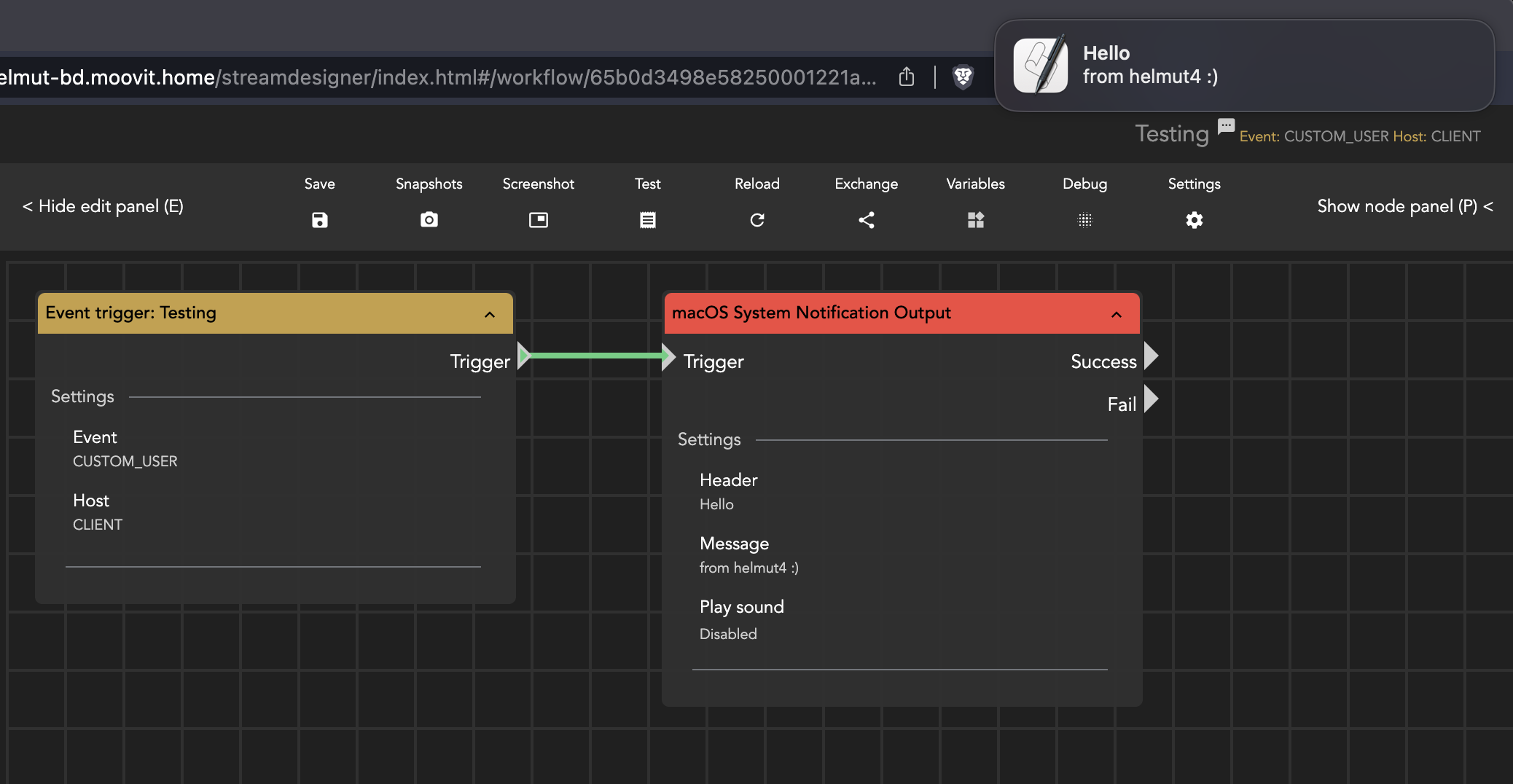Screen dimensions: 1513x784
Task: Toggle the Debug grid icon
Action: point(1085,220)
